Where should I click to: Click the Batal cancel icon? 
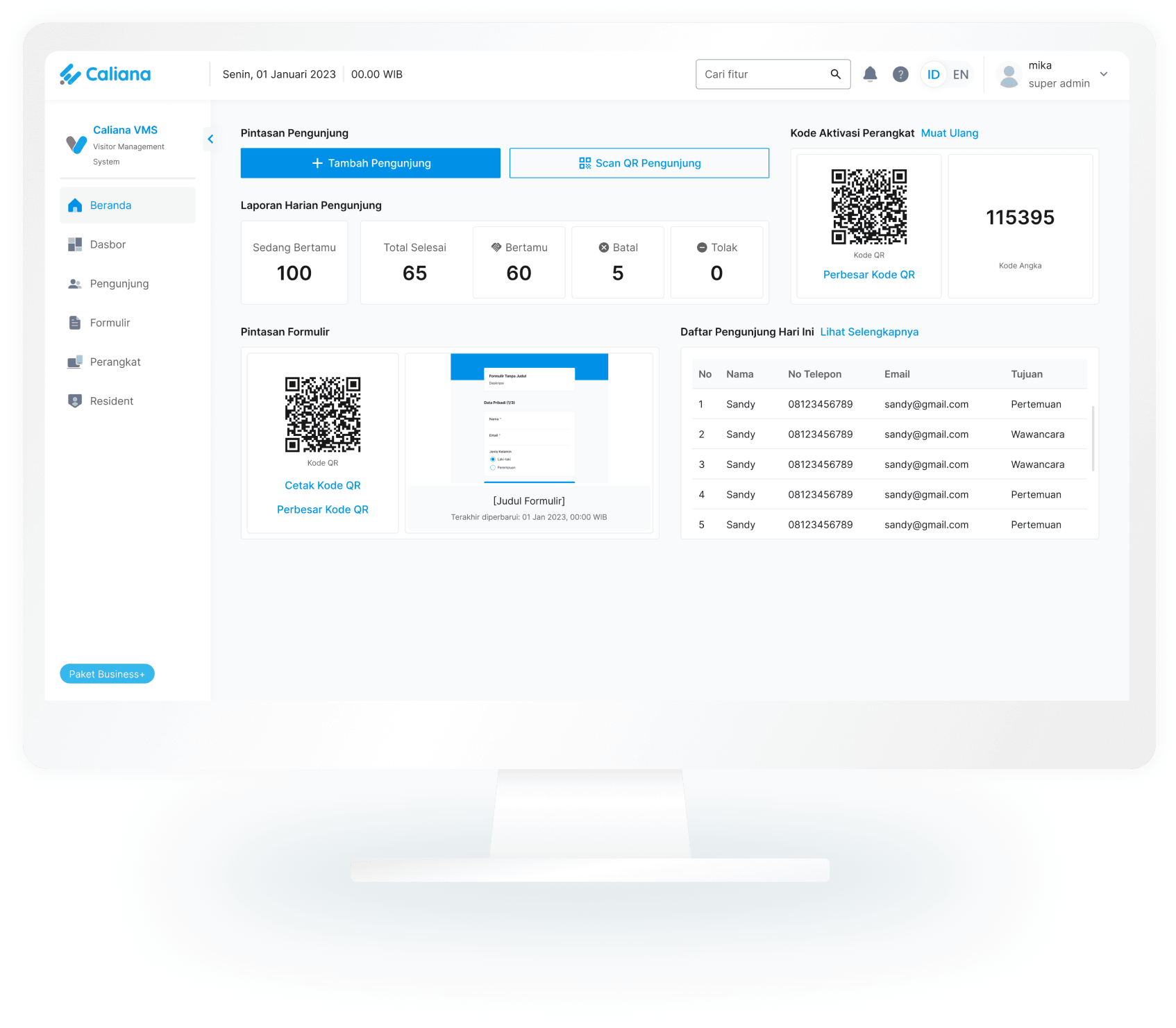pos(604,248)
